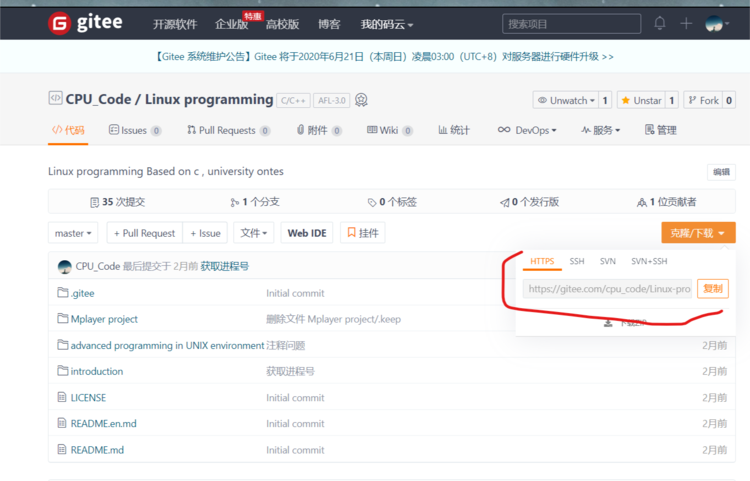Screen dimensions: 750x481
Task: Click the Fork button
Action: (x=703, y=100)
